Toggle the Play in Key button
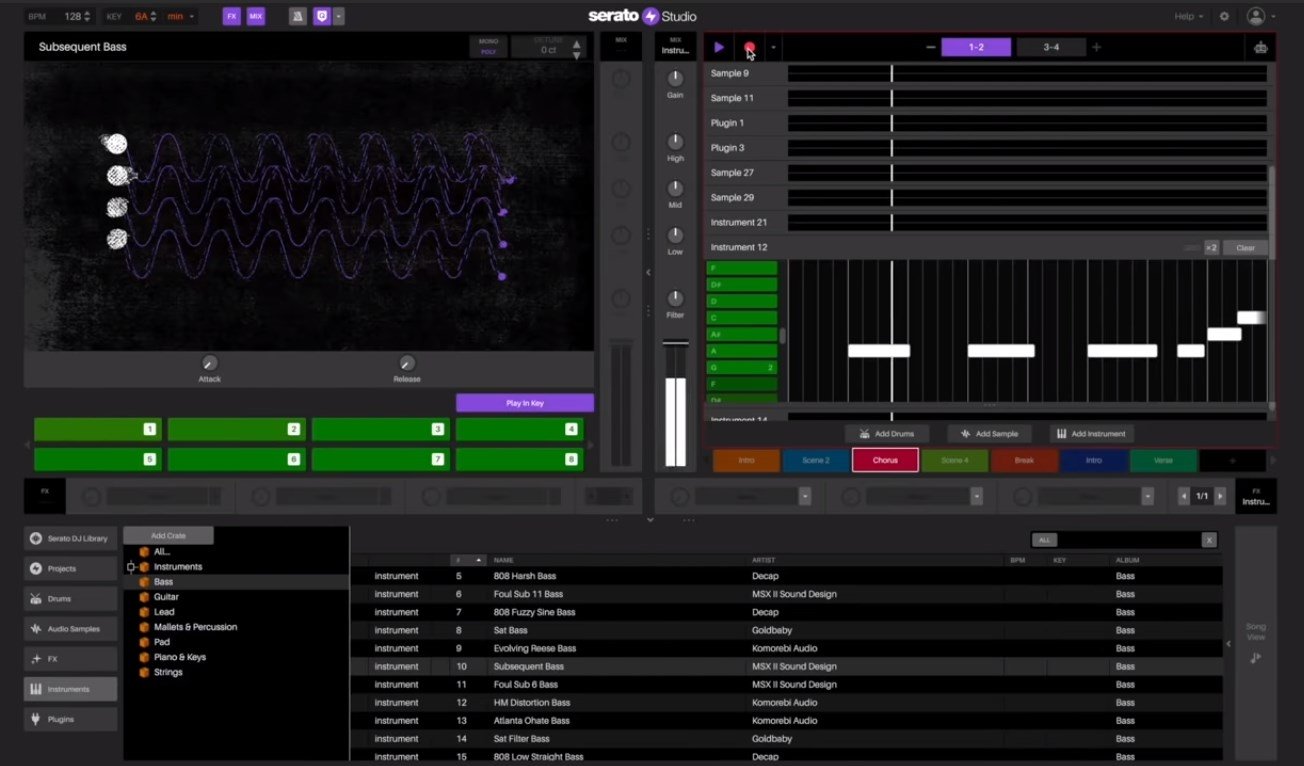 524,403
